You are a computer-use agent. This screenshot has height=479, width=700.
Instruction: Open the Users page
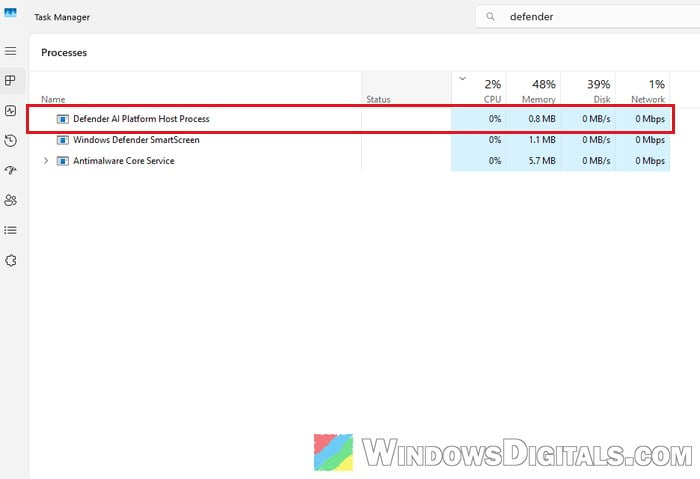[11, 200]
